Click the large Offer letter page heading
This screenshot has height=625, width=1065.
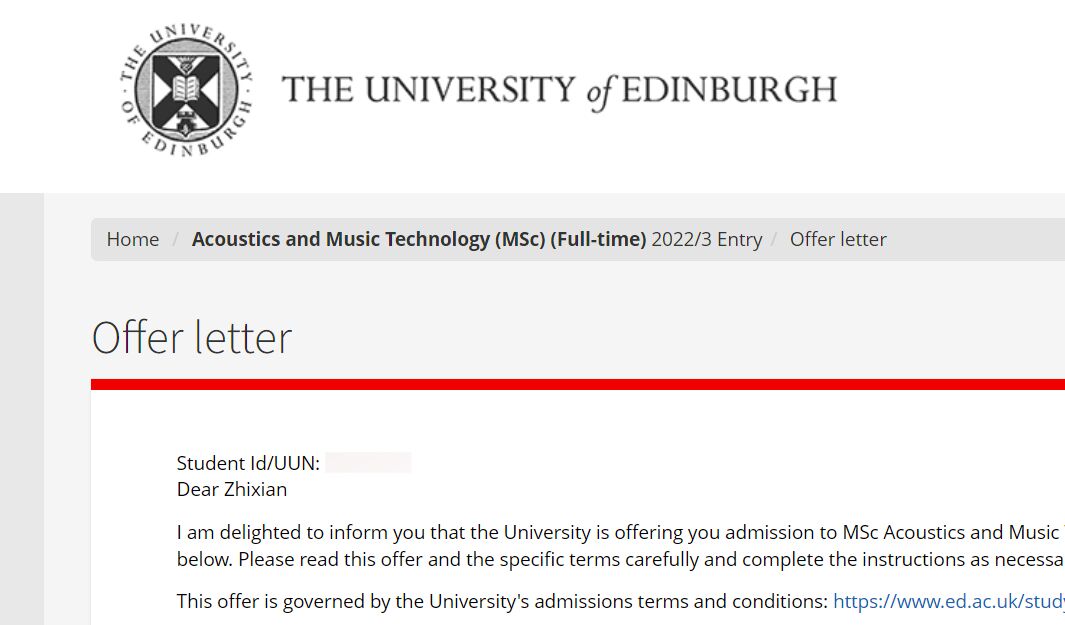(x=192, y=338)
